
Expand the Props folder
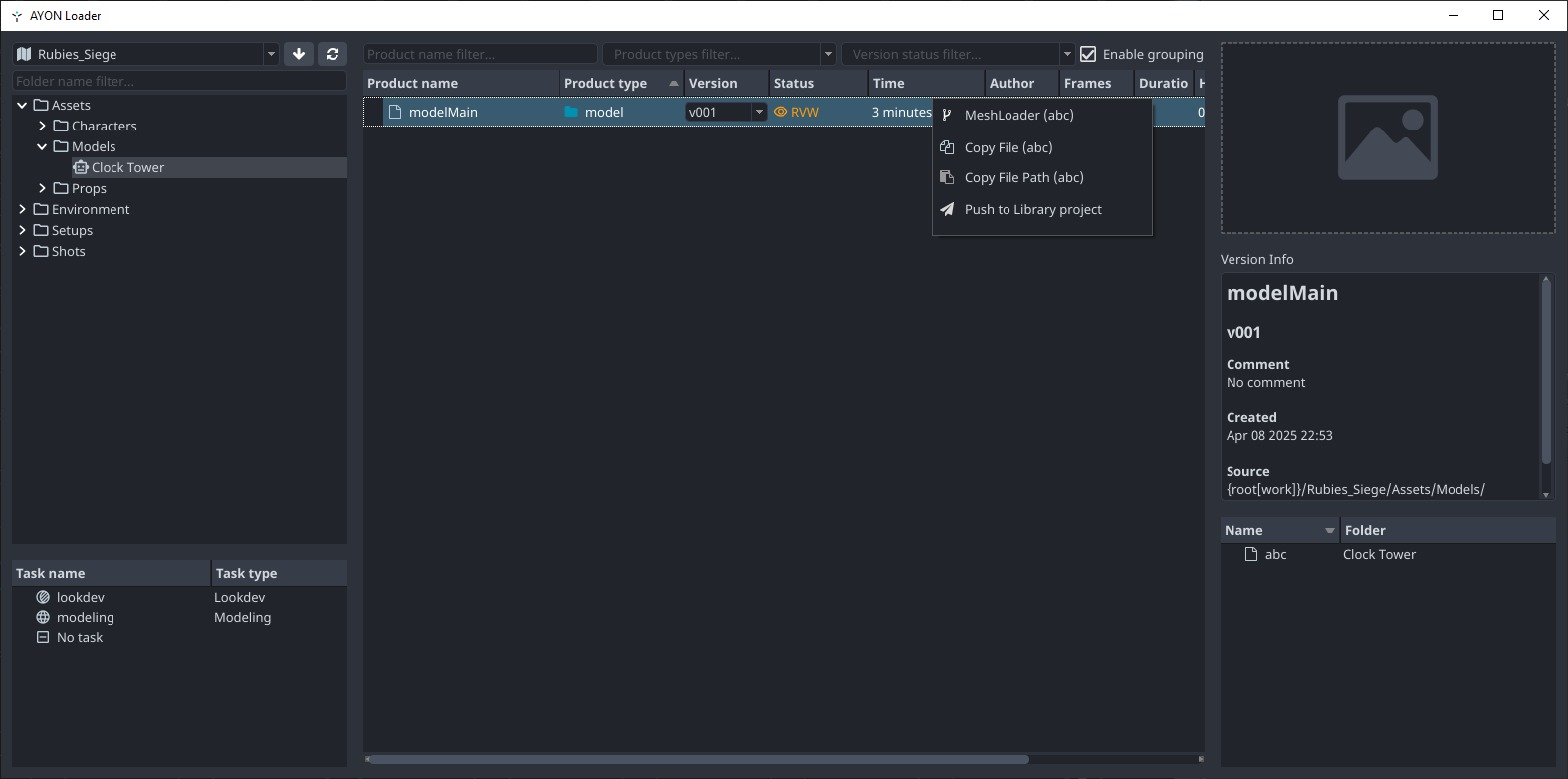[42, 188]
